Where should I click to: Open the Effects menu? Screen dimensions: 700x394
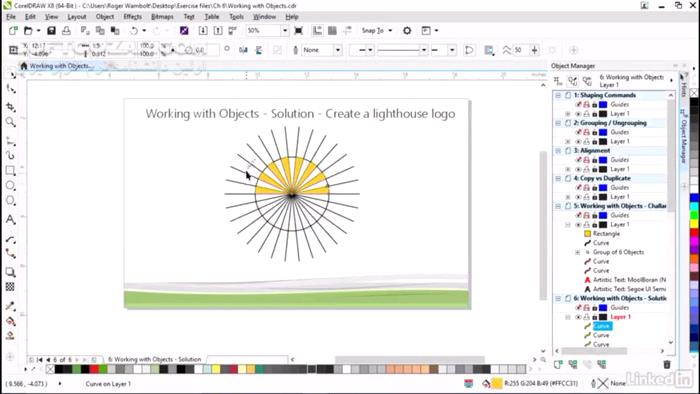coord(133,17)
